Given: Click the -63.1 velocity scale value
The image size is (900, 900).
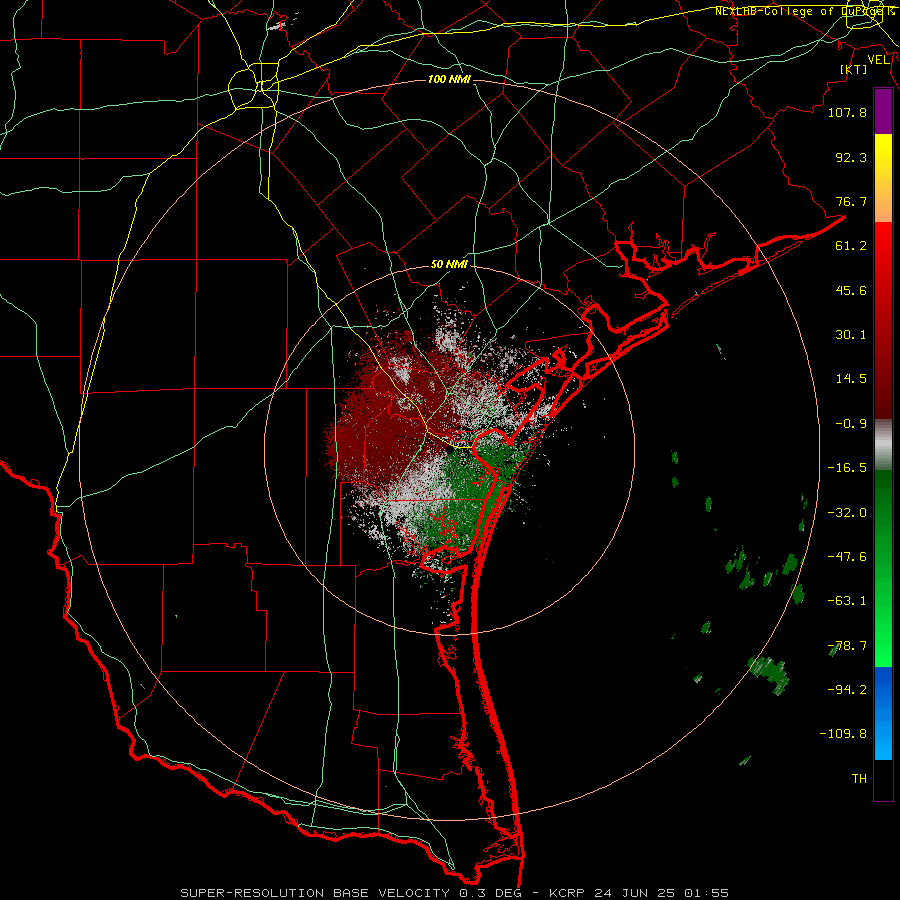Looking at the screenshot, I should tap(847, 601).
